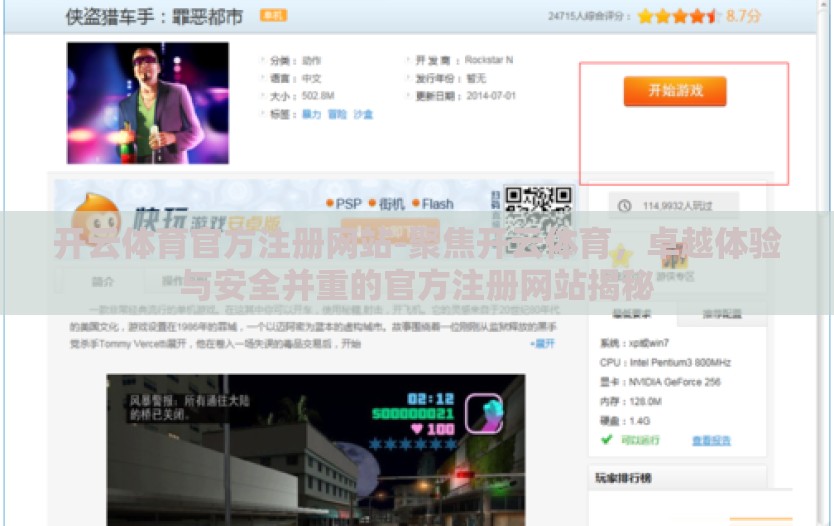Click the NVIDIA GeForce 256 graphics line
Screen dimensions: 834x526
tap(660, 382)
